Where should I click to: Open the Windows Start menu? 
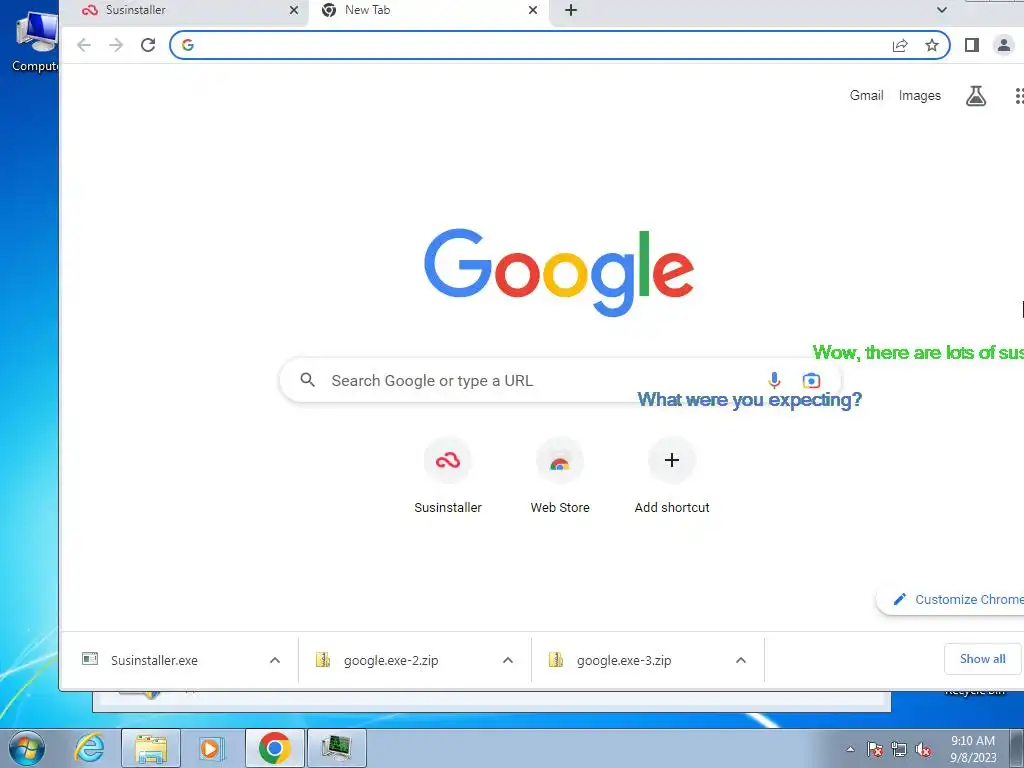pyautogui.click(x=26, y=748)
